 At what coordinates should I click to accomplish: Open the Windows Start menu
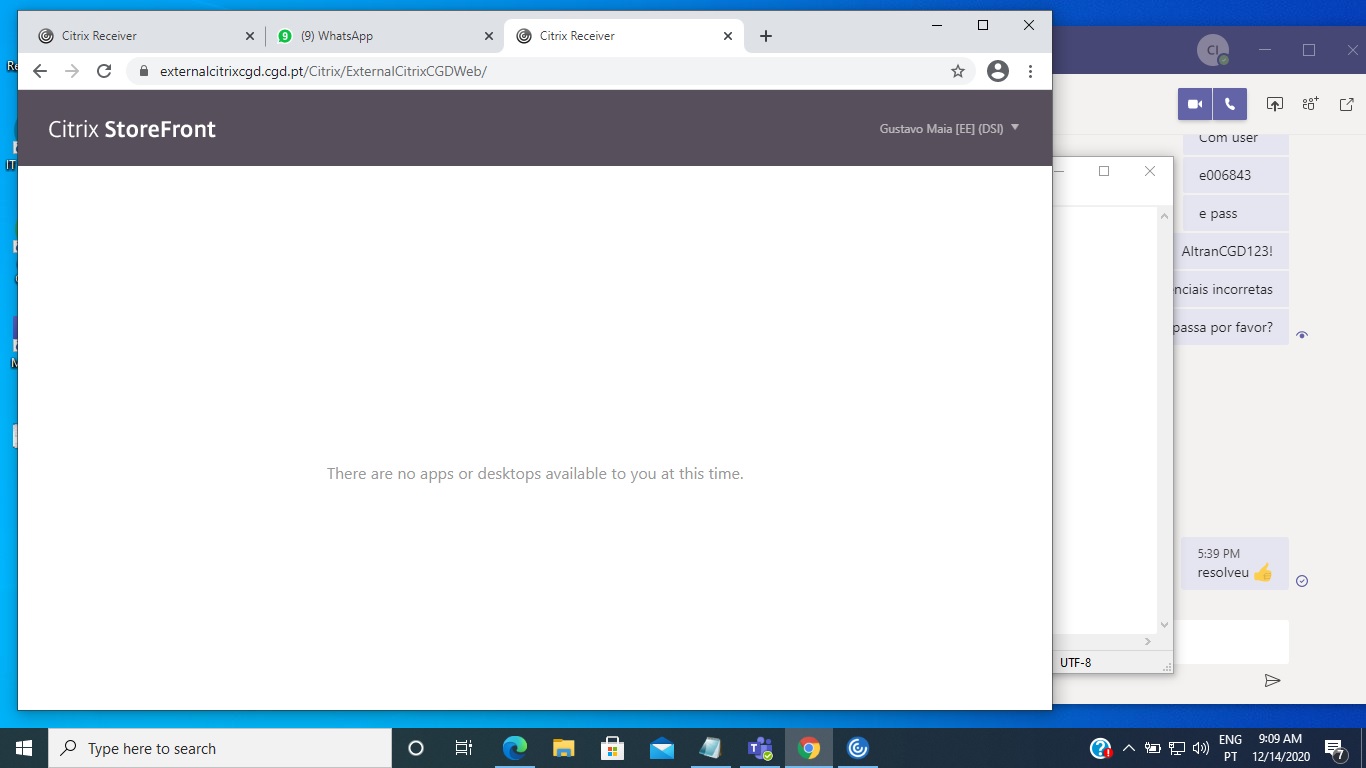pos(24,748)
